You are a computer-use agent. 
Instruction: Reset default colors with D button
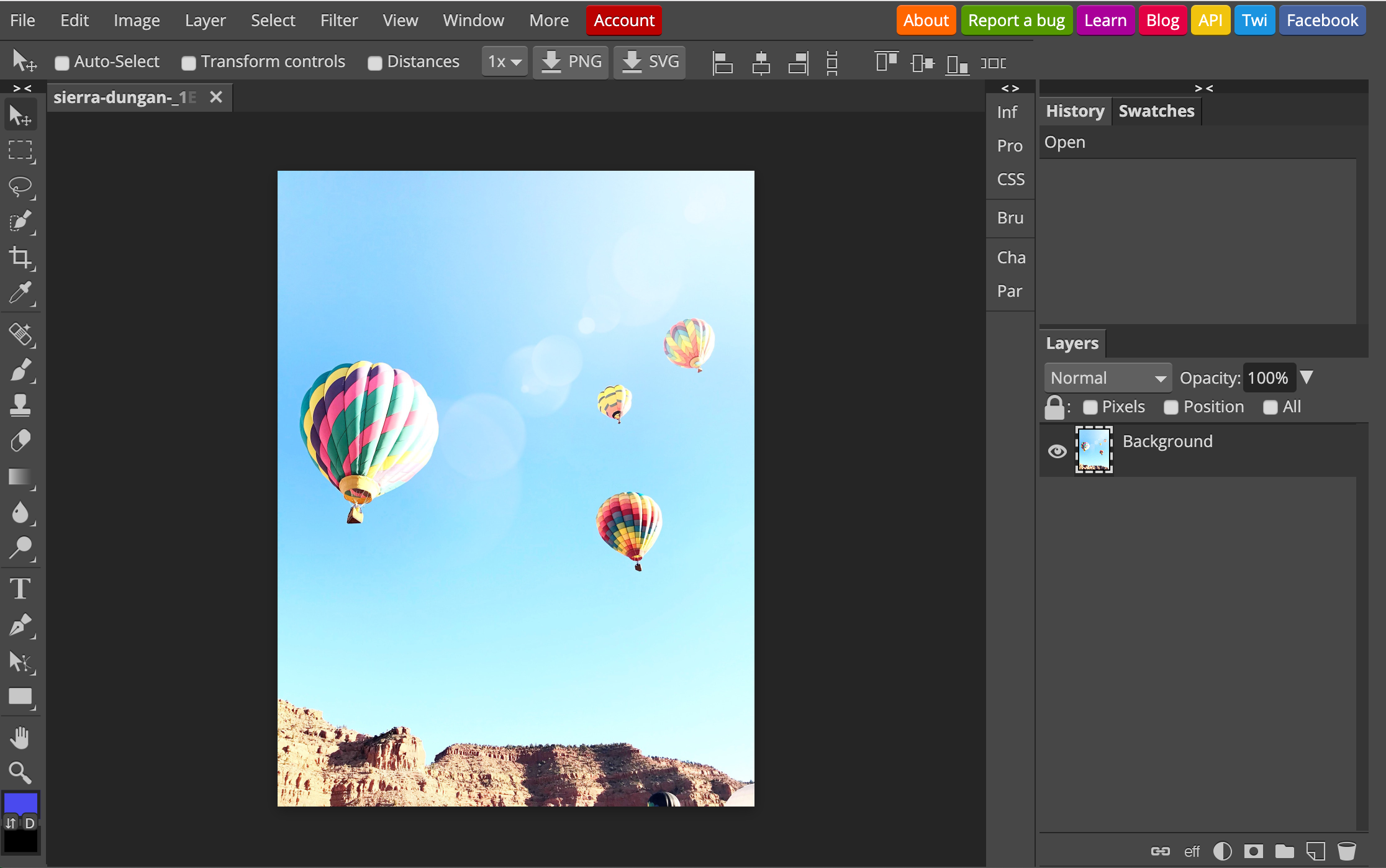point(30,823)
